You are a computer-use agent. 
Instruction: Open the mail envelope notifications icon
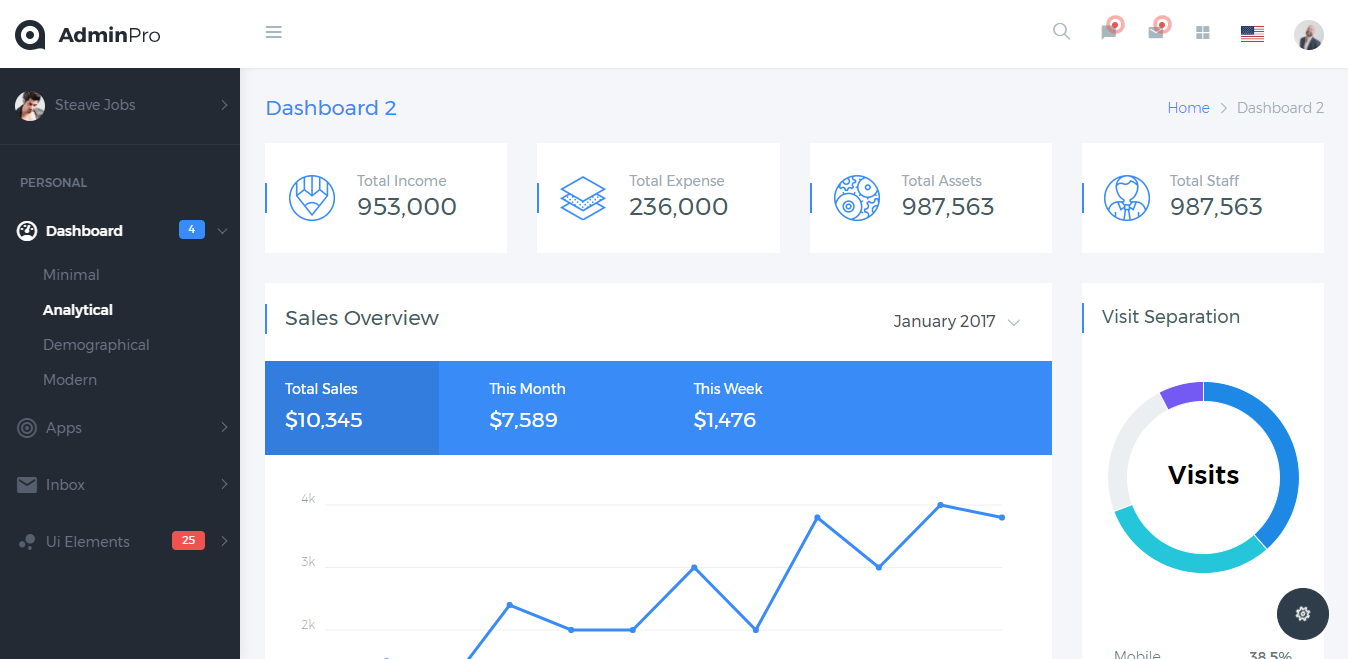pyautogui.click(x=1156, y=32)
